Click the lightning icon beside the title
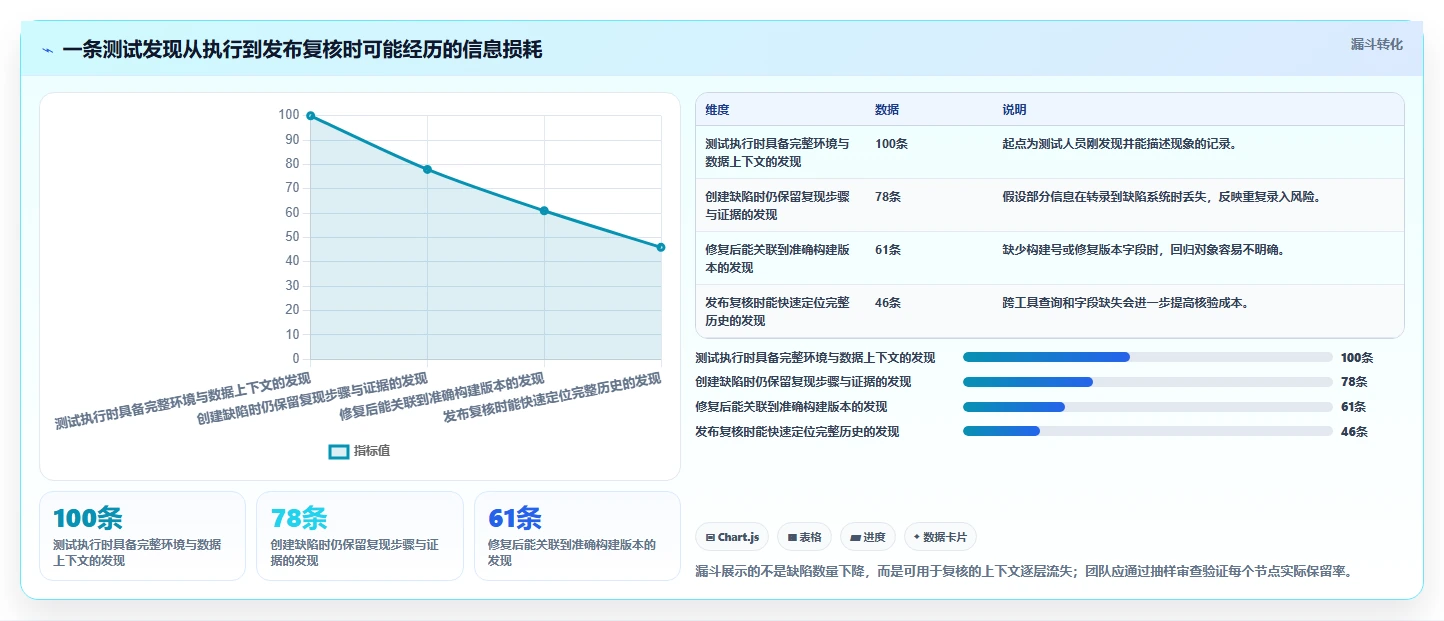The height and width of the screenshot is (621, 1444). pyautogui.click(x=47, y=50)
